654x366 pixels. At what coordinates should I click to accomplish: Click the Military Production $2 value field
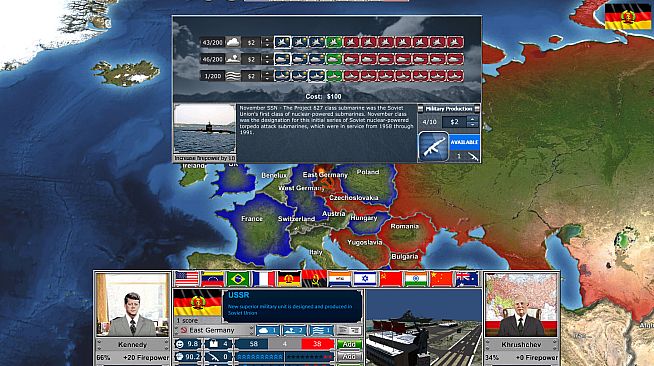455,122
